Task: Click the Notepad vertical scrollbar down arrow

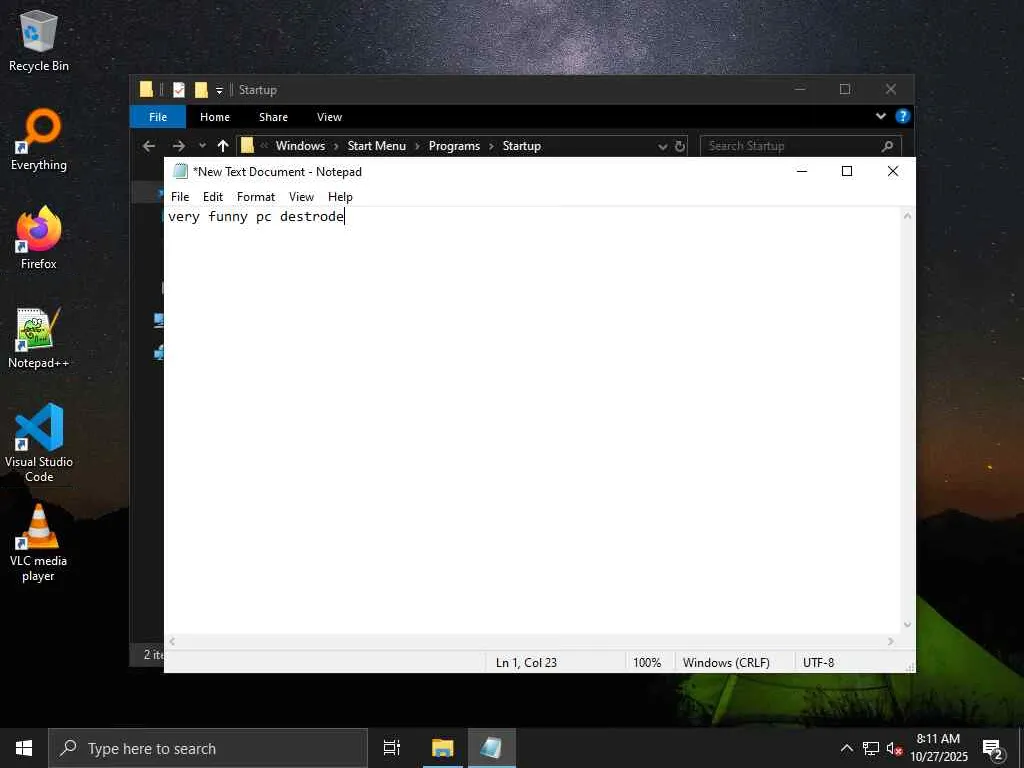Action: pyautogui.click(x=907, y=625)
